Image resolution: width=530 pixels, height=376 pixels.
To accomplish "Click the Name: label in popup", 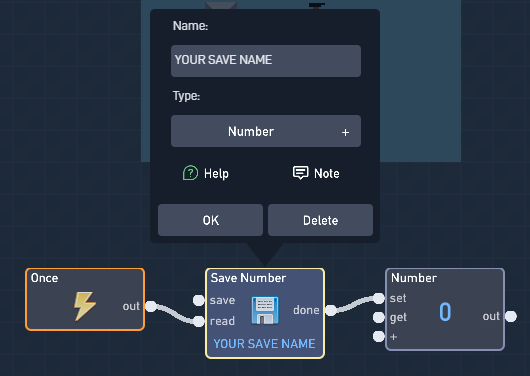I will click(x=190, y=26).
